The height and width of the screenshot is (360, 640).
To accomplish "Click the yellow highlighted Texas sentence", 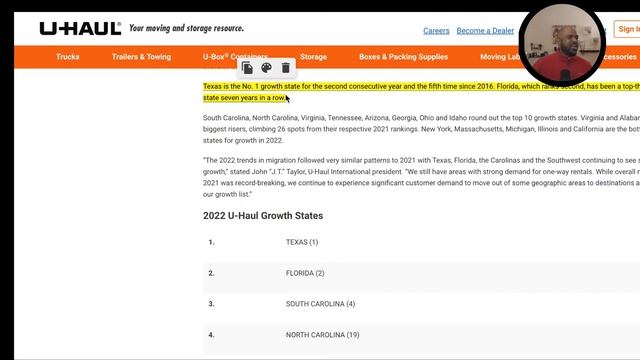I will click(421, 92).
